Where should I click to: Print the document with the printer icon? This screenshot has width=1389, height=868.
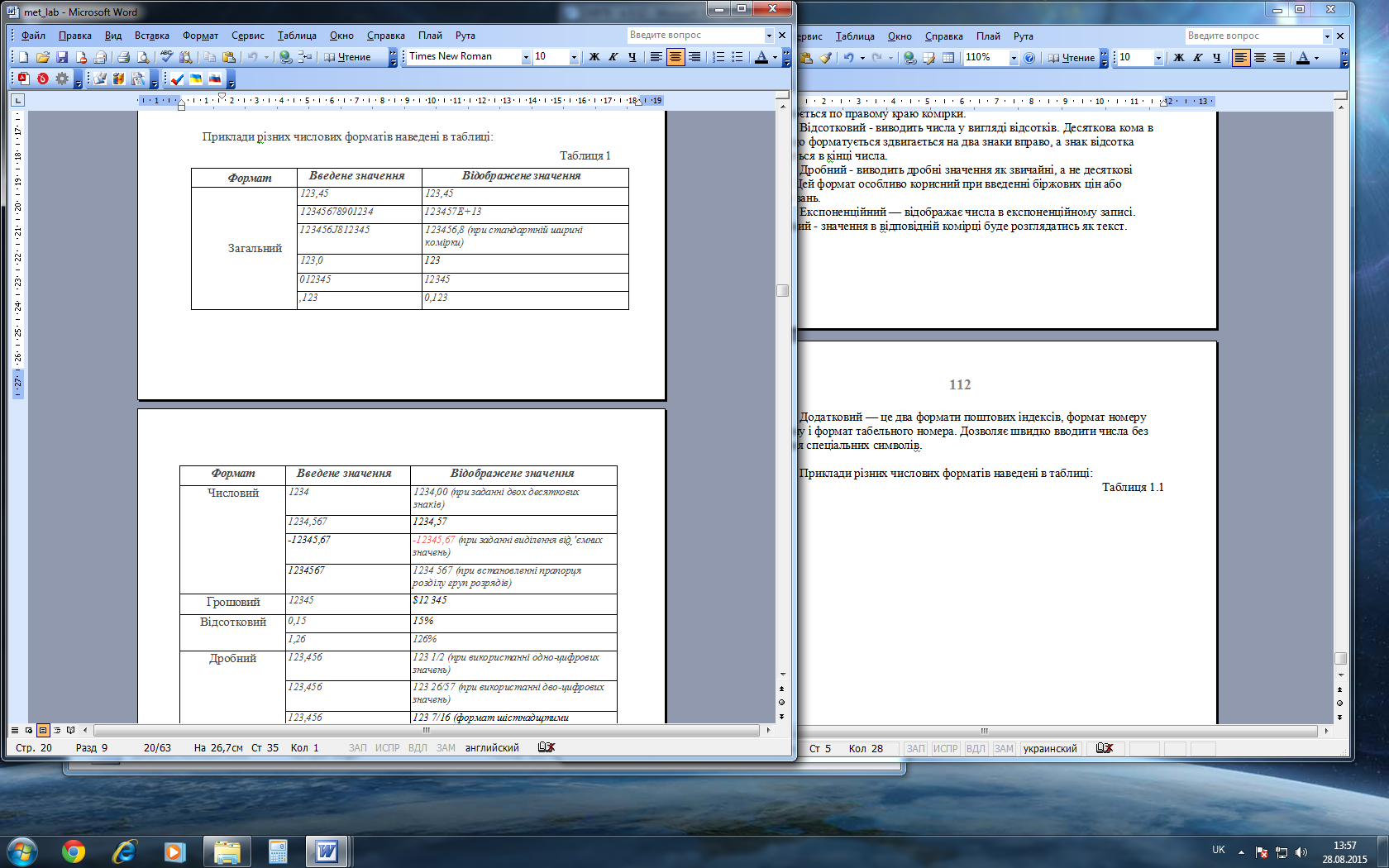click(123, 57)
